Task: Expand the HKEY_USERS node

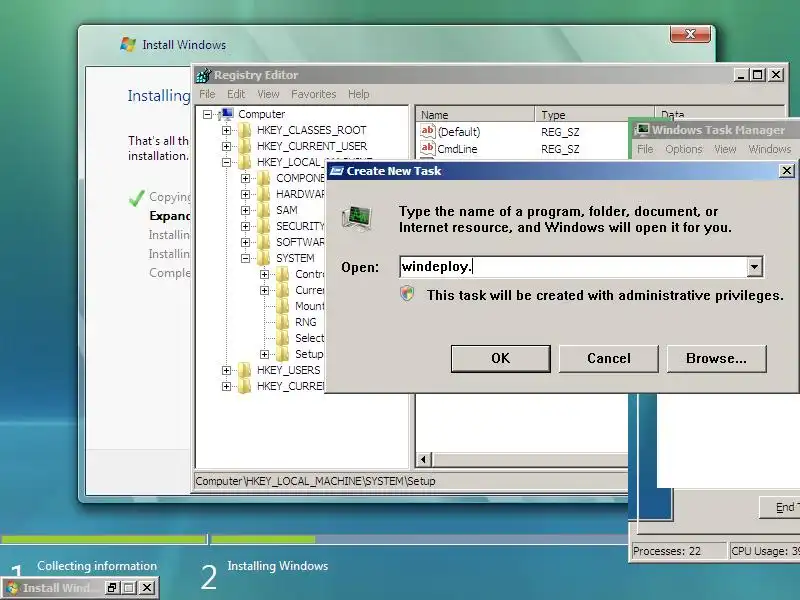Action: (x=227, y=370)
